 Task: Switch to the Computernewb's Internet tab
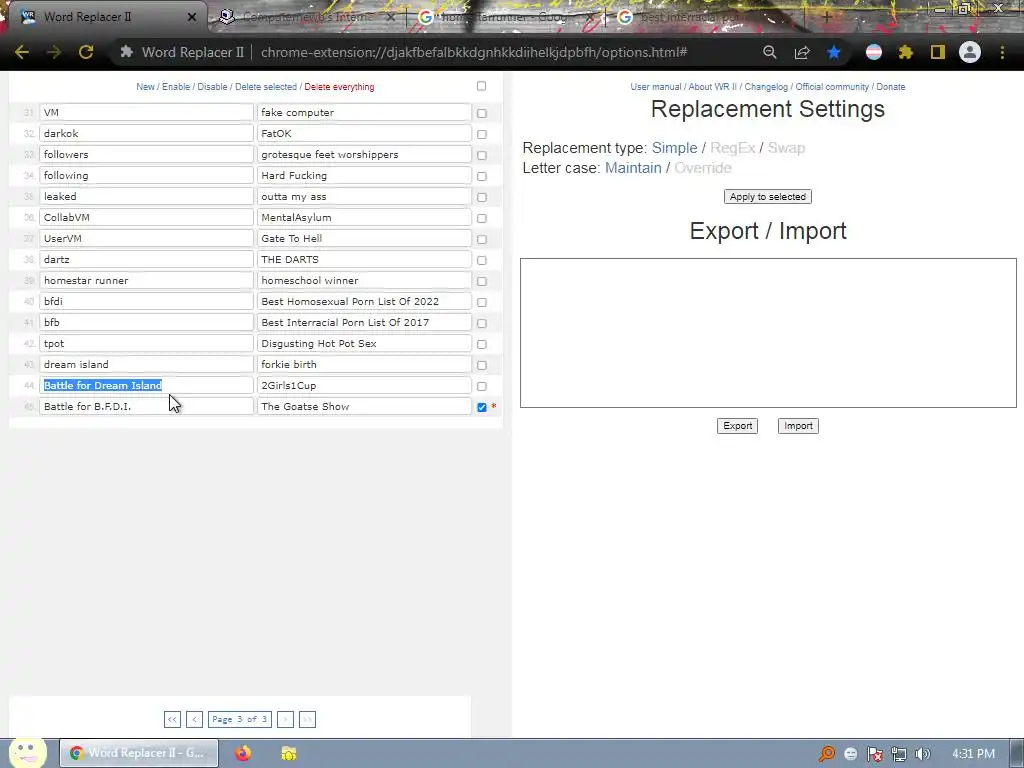pos(307,17)
